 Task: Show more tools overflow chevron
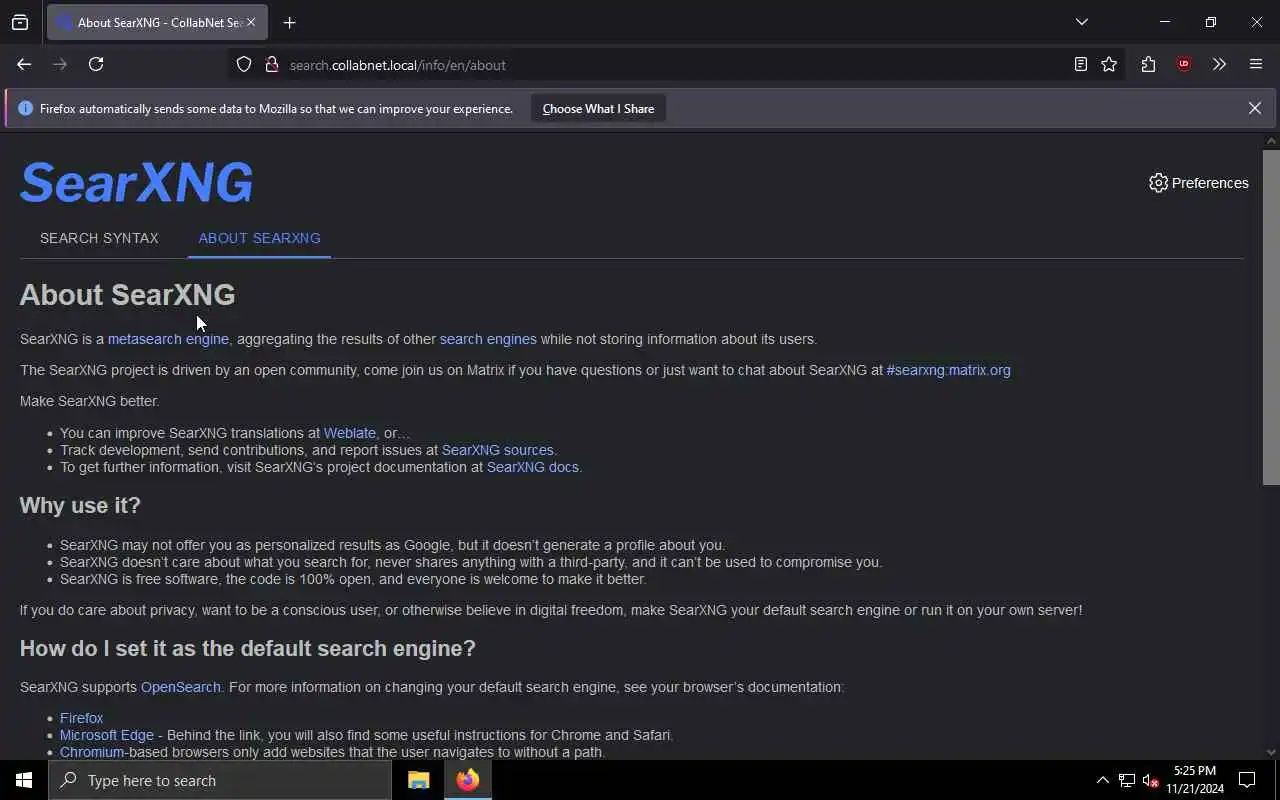pos(1219,64)
